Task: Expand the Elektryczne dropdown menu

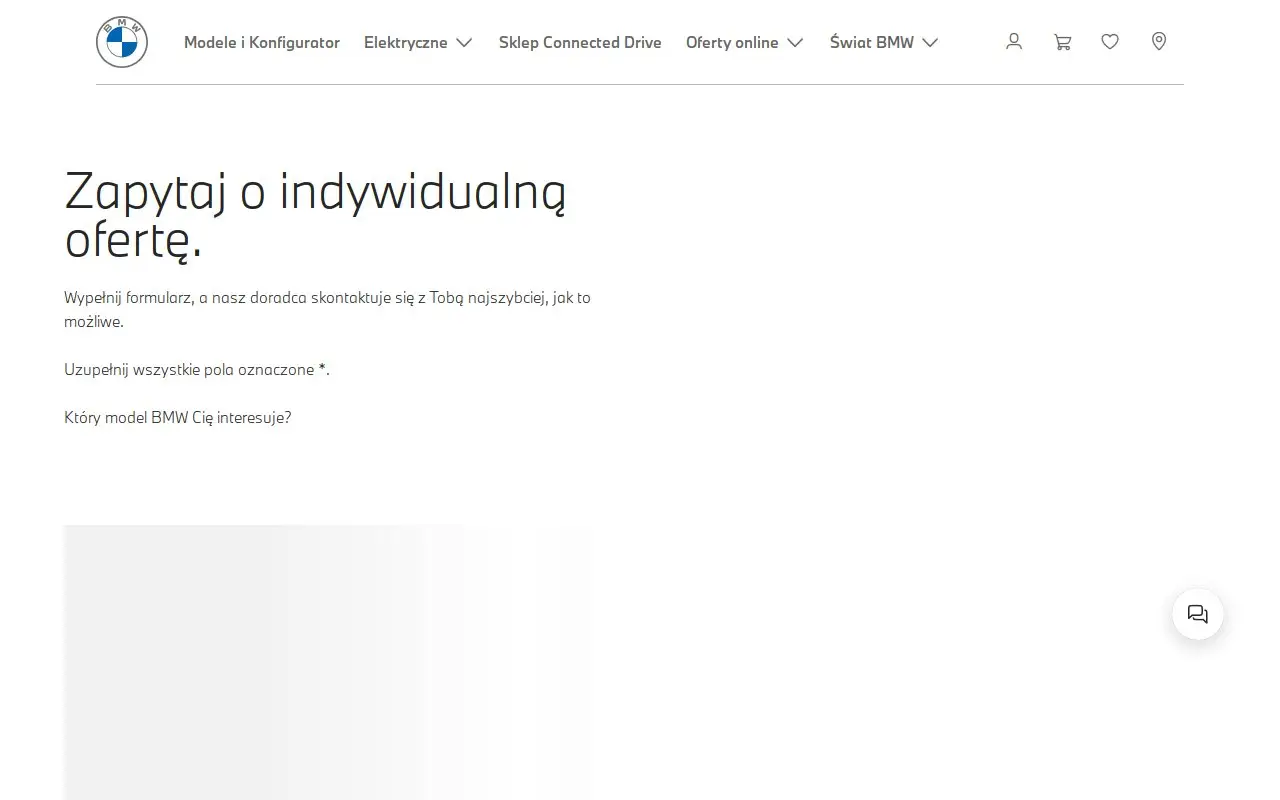Action: click(x=418, y=42)
